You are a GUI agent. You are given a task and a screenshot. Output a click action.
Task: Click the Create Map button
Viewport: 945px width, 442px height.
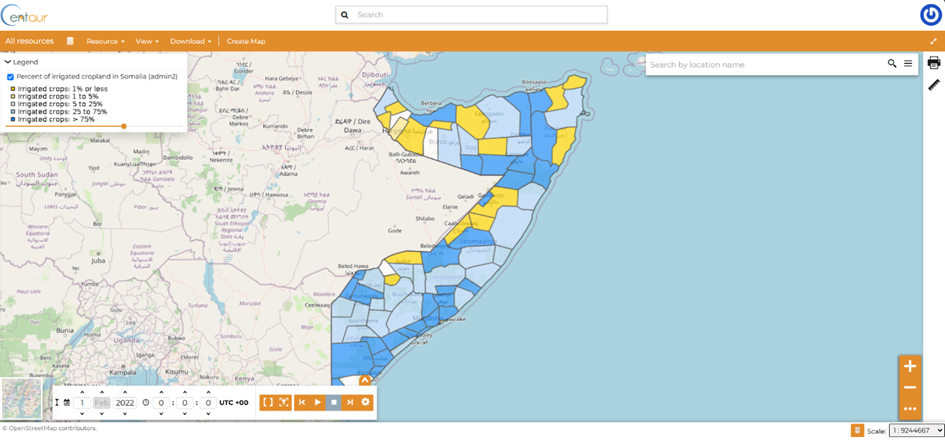[x=246, y=41]
